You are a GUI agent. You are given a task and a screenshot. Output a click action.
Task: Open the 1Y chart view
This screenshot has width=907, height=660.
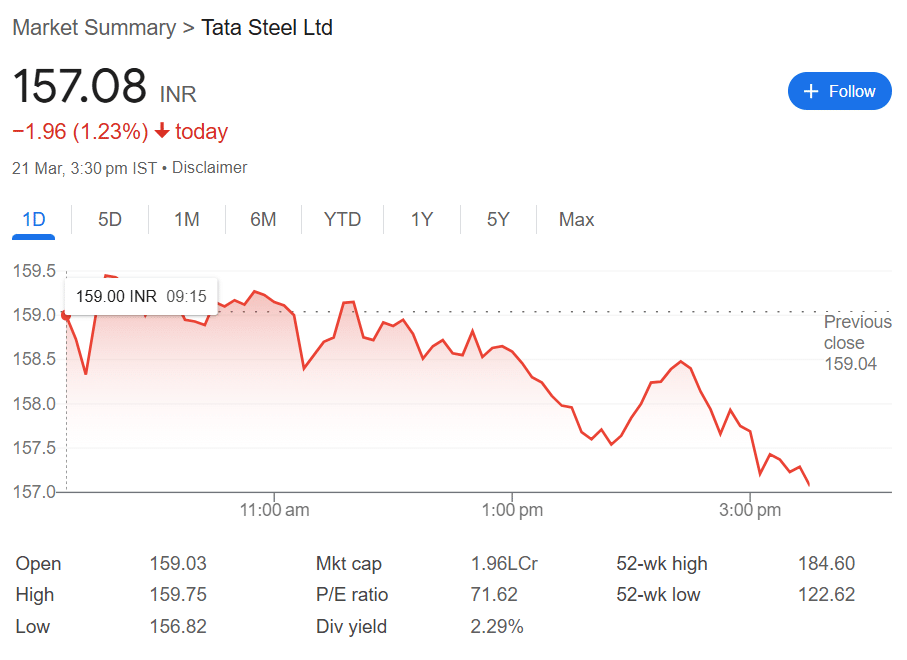point(422,220)
